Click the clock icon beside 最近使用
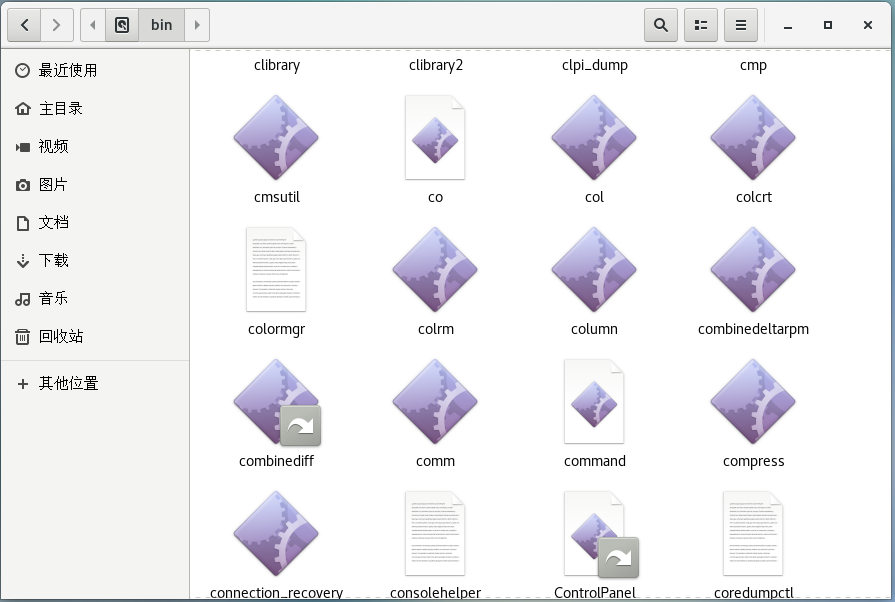Viewport: 895px width, 602px height. tap(22, 71)
